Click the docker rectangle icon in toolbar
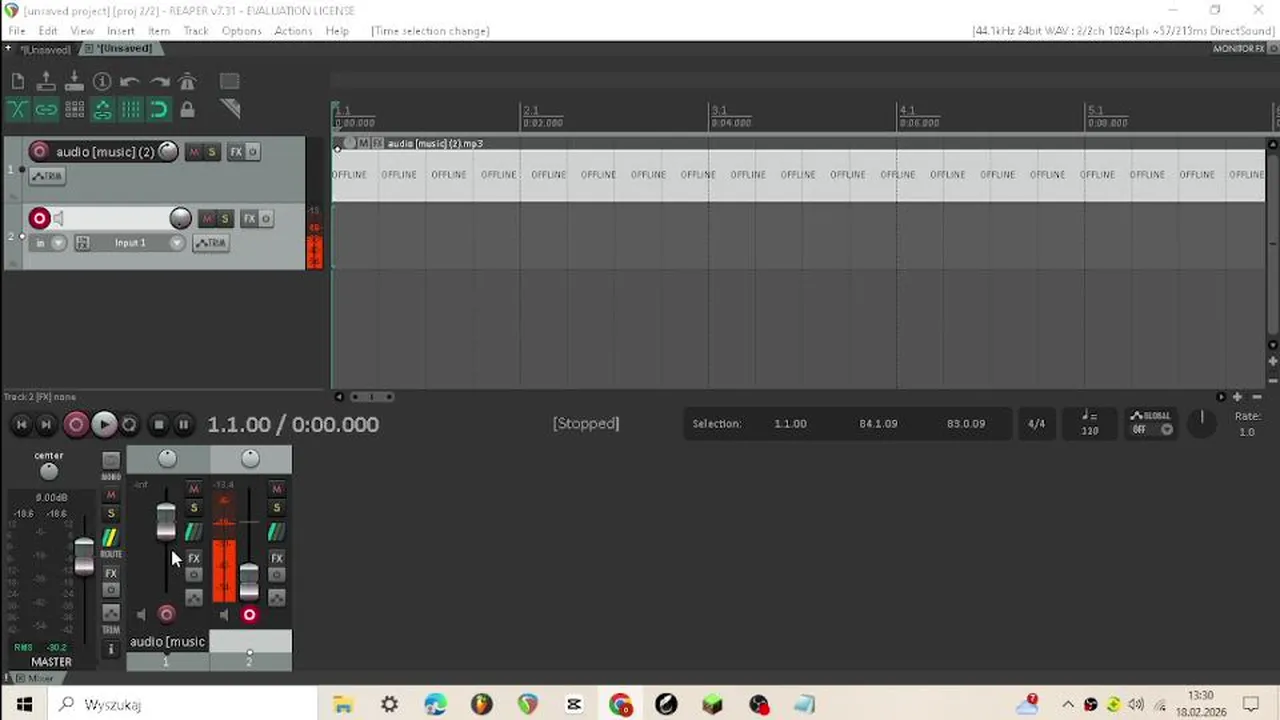This screenshot has height=720, width=1280. (x=229, y=82)
